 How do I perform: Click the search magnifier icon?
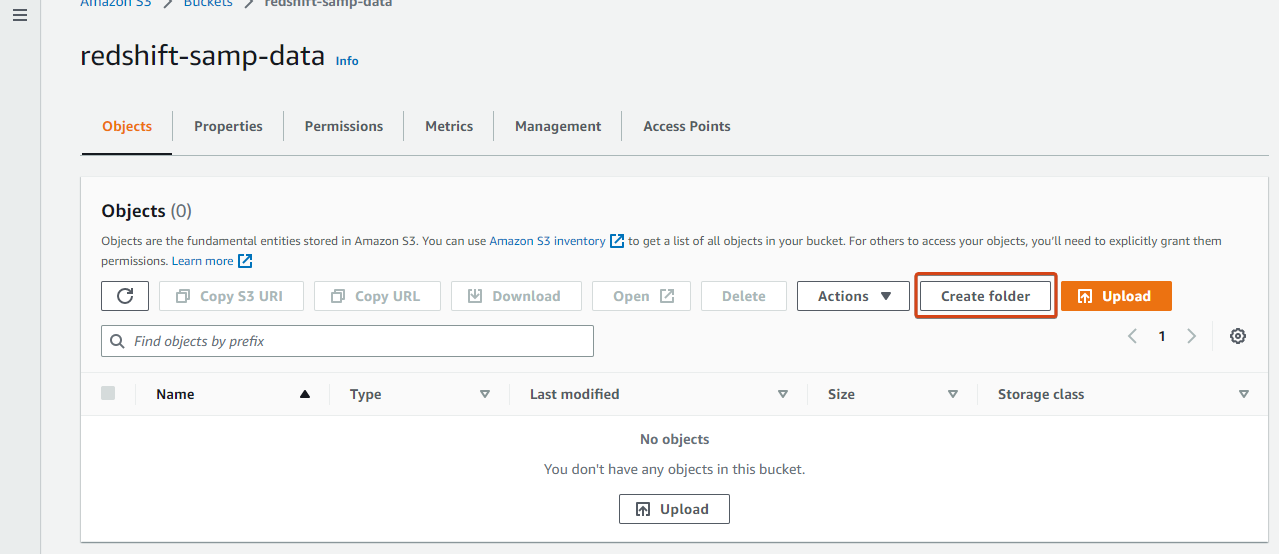tap(118, 341)
